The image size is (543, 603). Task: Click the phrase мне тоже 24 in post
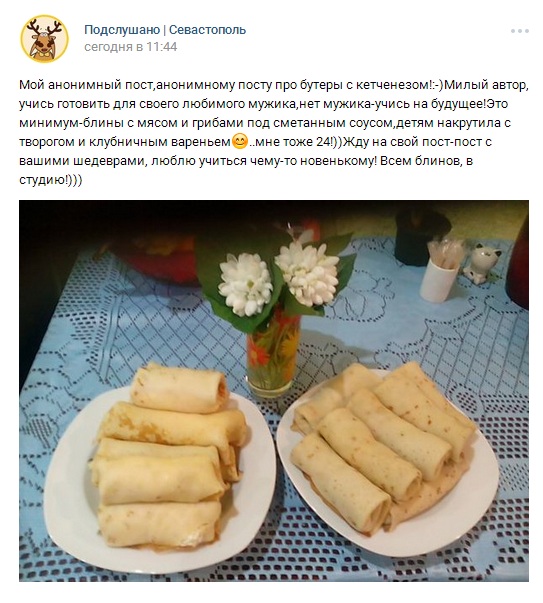click(x=293, y=142)
